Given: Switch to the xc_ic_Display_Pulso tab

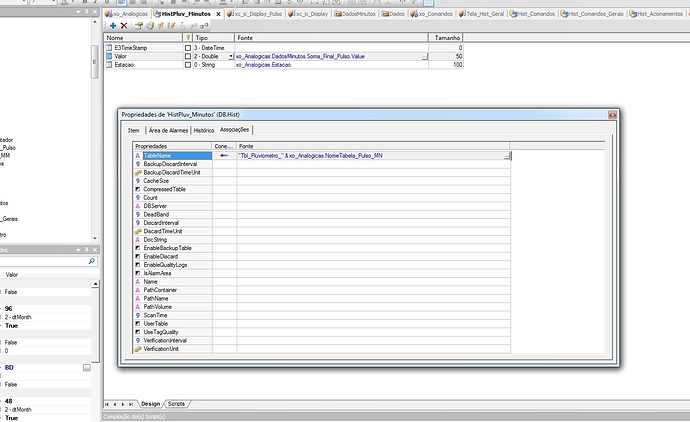Looking at the screenshot, I should click(x=254, y=14).
